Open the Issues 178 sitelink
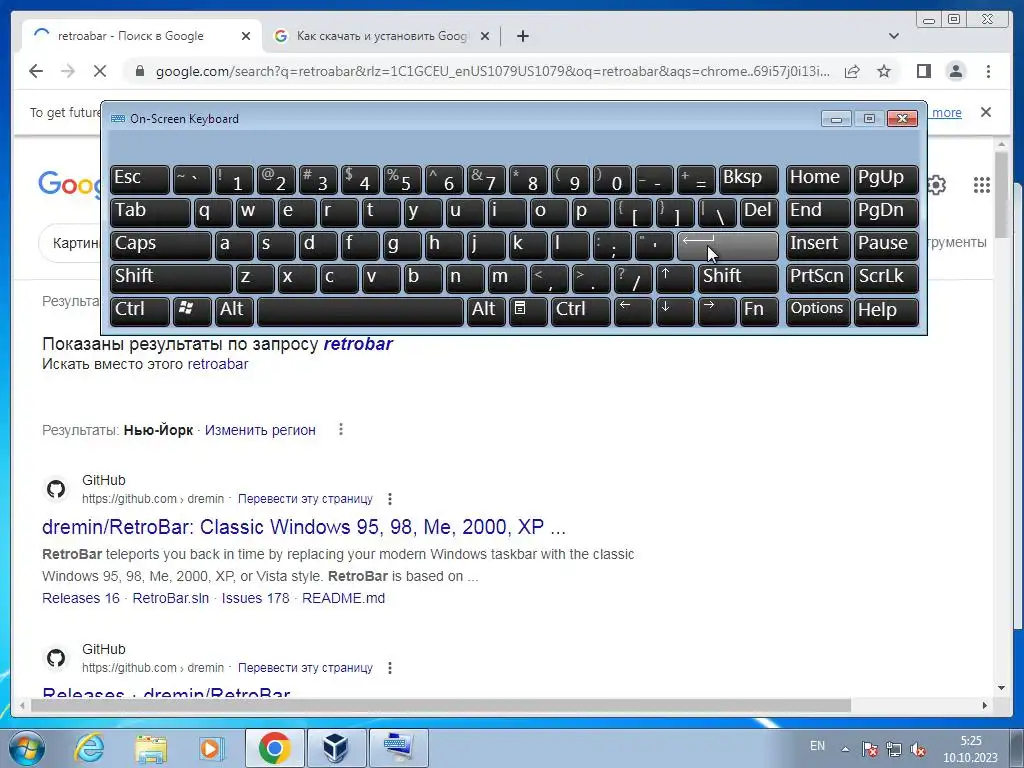This screenshot has height=768, width=1024. (x=255, y=598)
